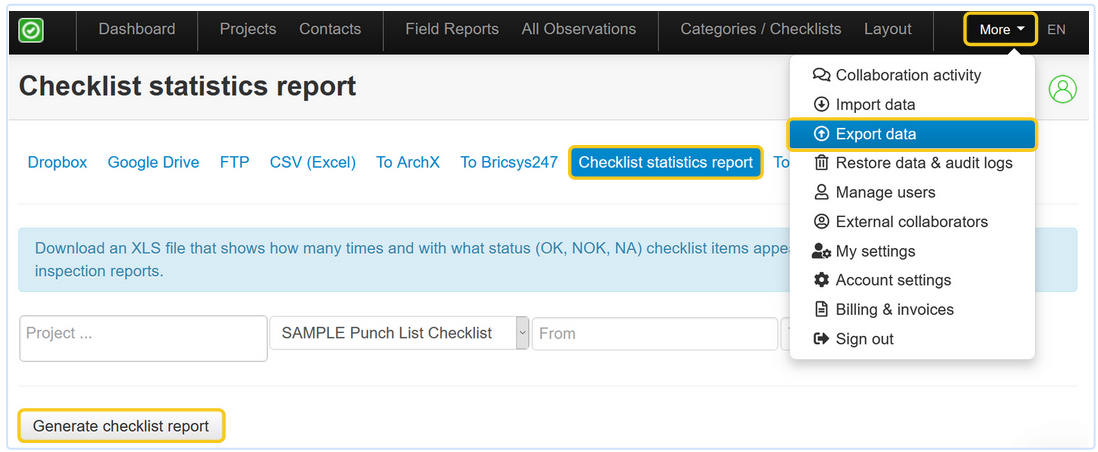Click the Manage users person icon

(822, 192)
